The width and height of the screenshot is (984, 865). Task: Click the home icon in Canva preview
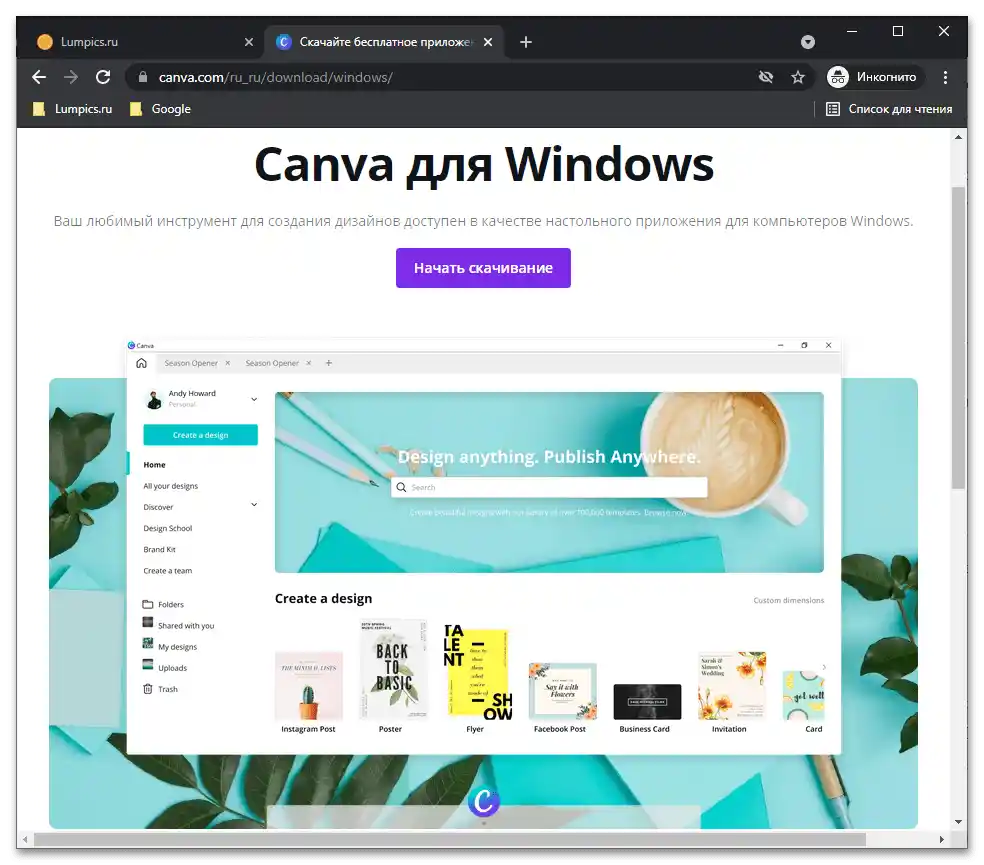(x=141, y=363)
